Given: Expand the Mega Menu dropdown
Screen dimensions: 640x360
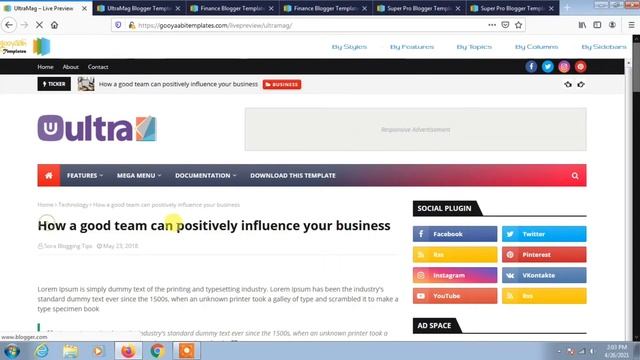Looking at the screenshot, I should tap(139, 176).
